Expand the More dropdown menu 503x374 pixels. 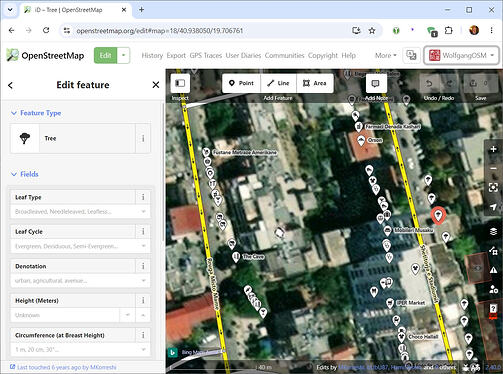386,55
